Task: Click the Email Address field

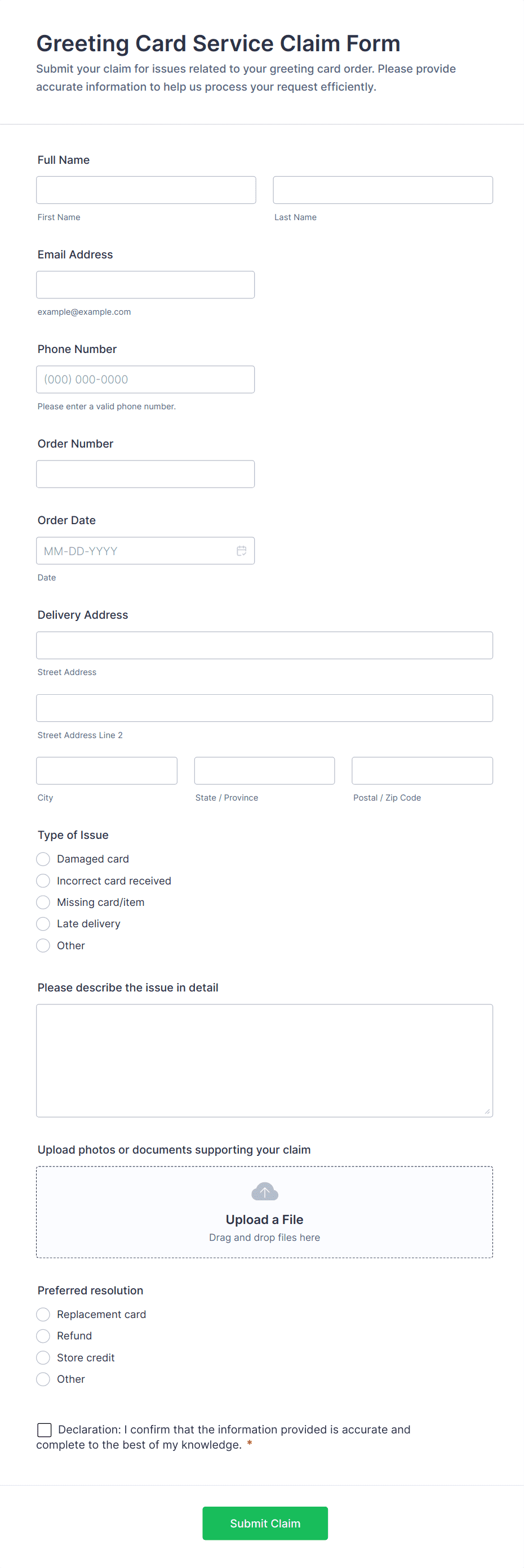Action: pyautogui.click(x=145, y=285)
